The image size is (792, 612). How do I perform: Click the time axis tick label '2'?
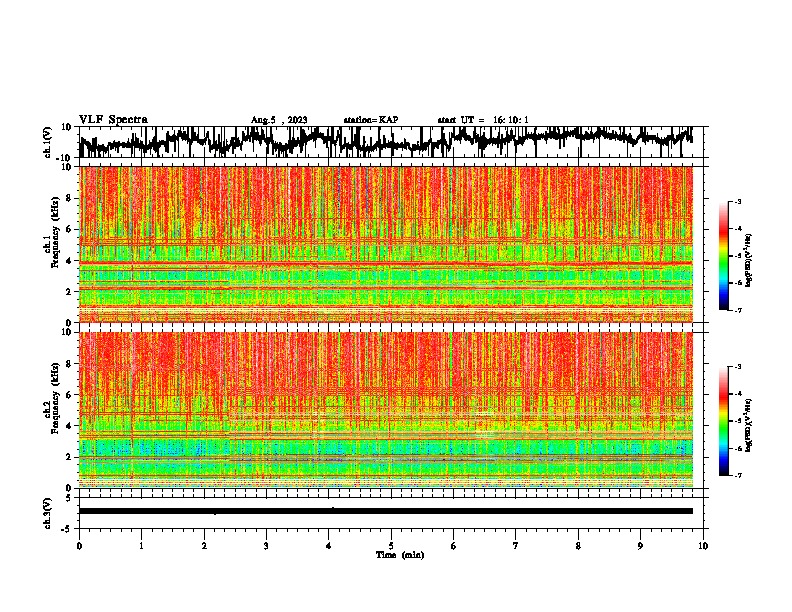pos(204,546)
